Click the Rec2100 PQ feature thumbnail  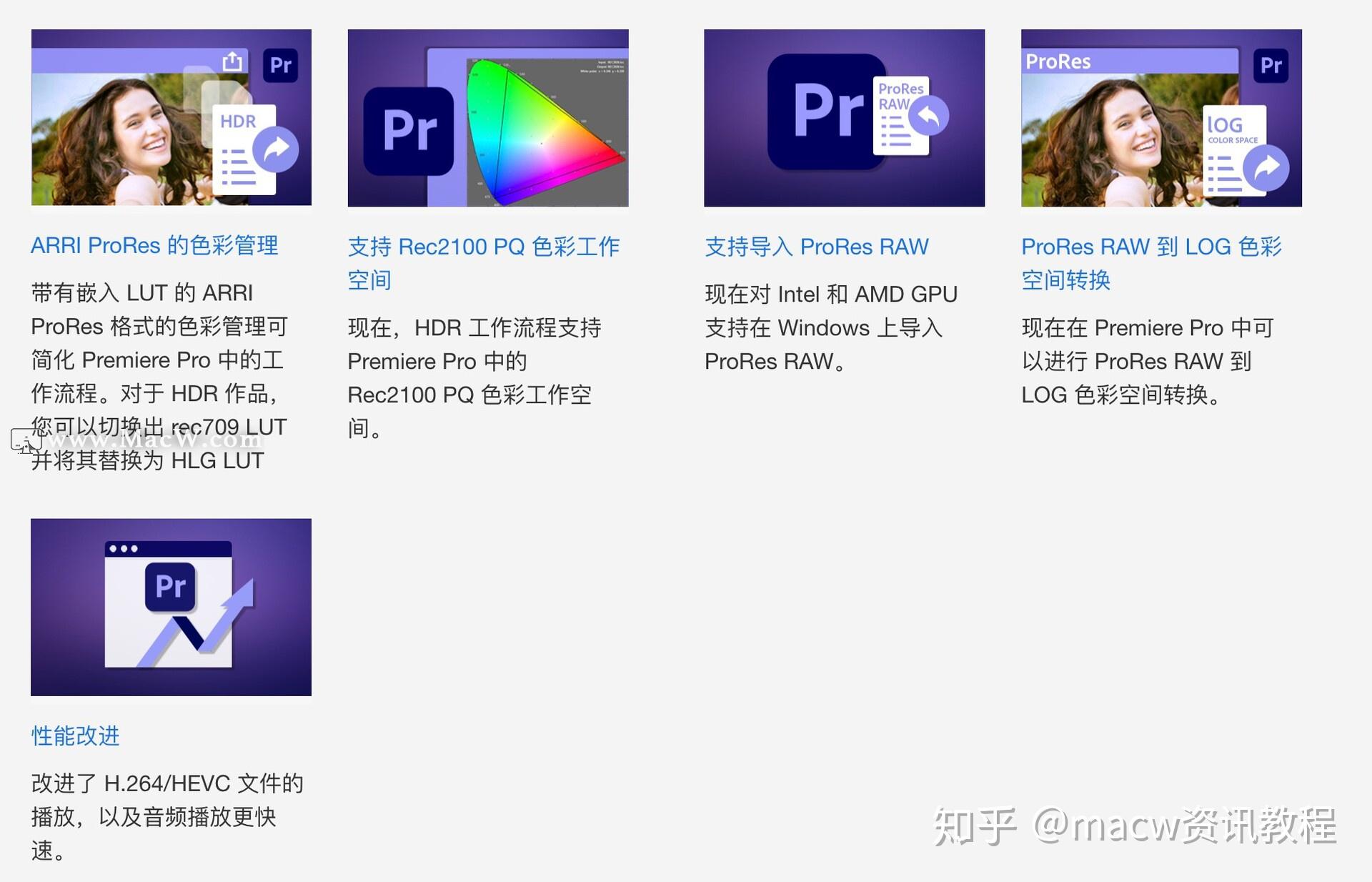point(488,118)
